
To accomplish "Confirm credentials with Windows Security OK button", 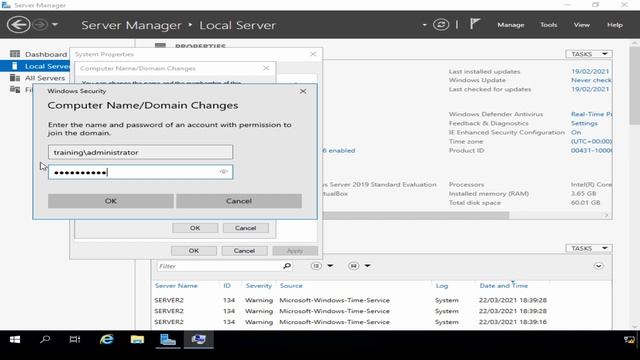I will tap(111, 201).
